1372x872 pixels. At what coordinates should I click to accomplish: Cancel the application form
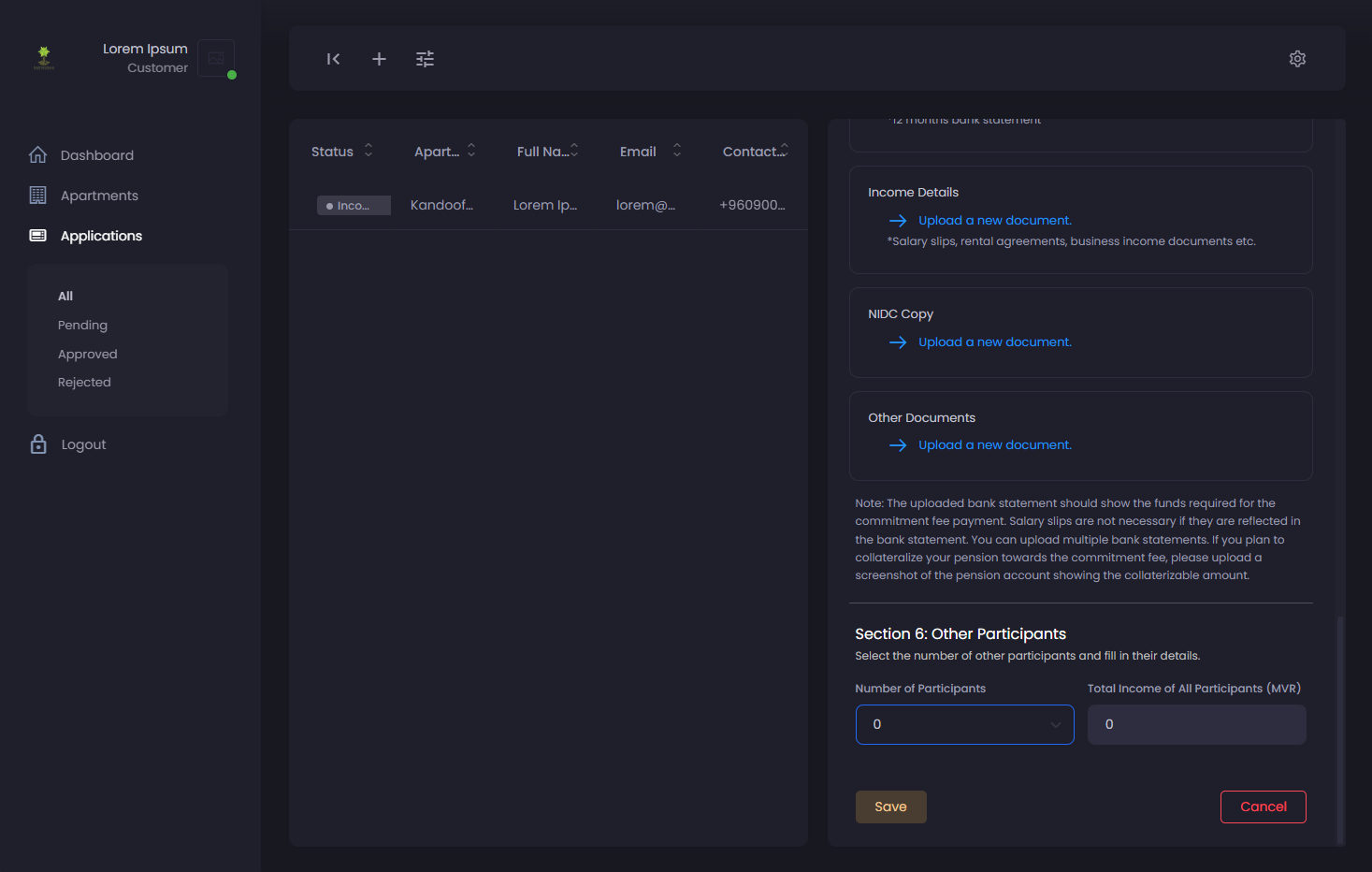[1263, 807]
